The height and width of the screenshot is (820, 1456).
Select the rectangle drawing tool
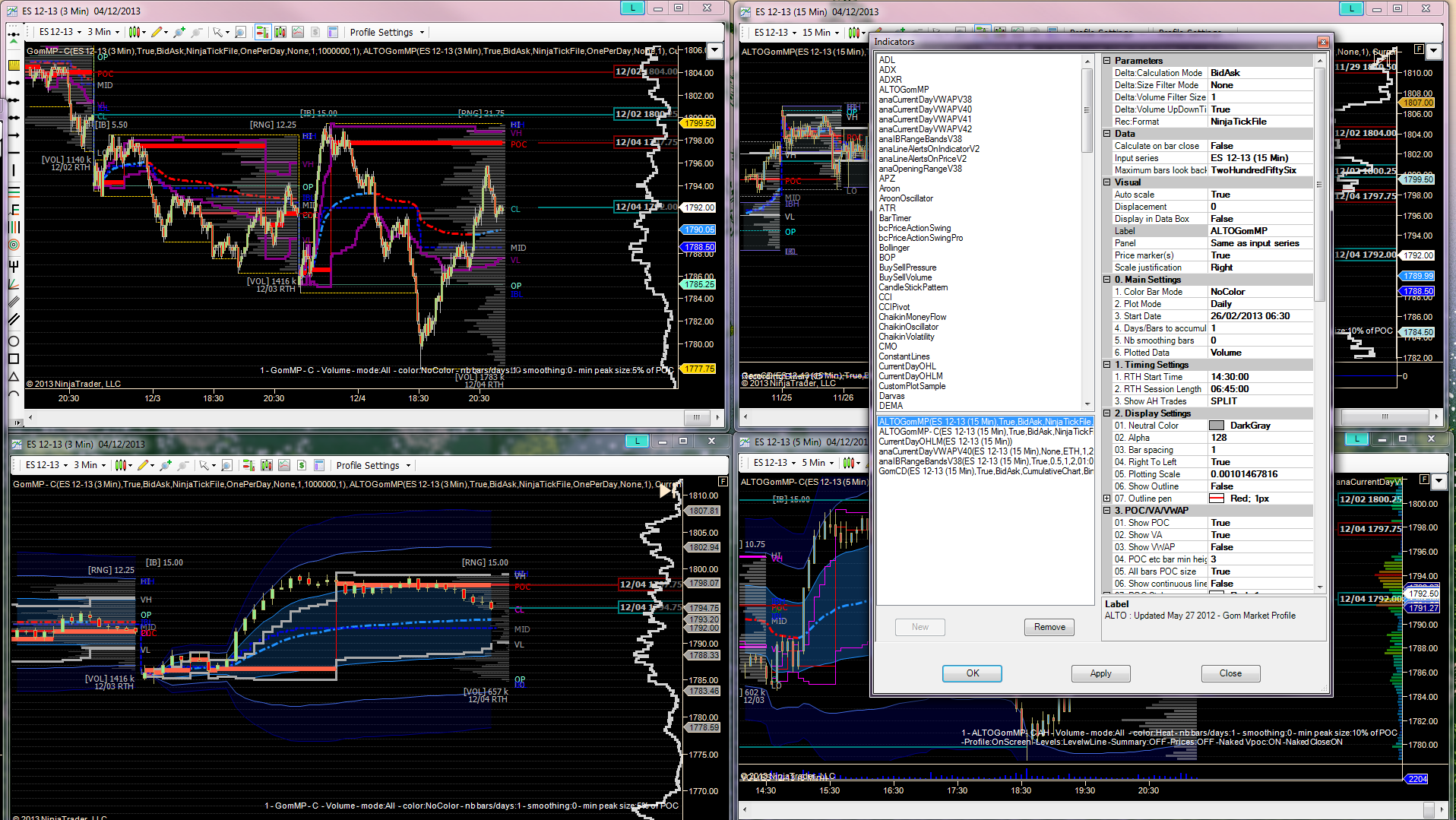(14, 359)
